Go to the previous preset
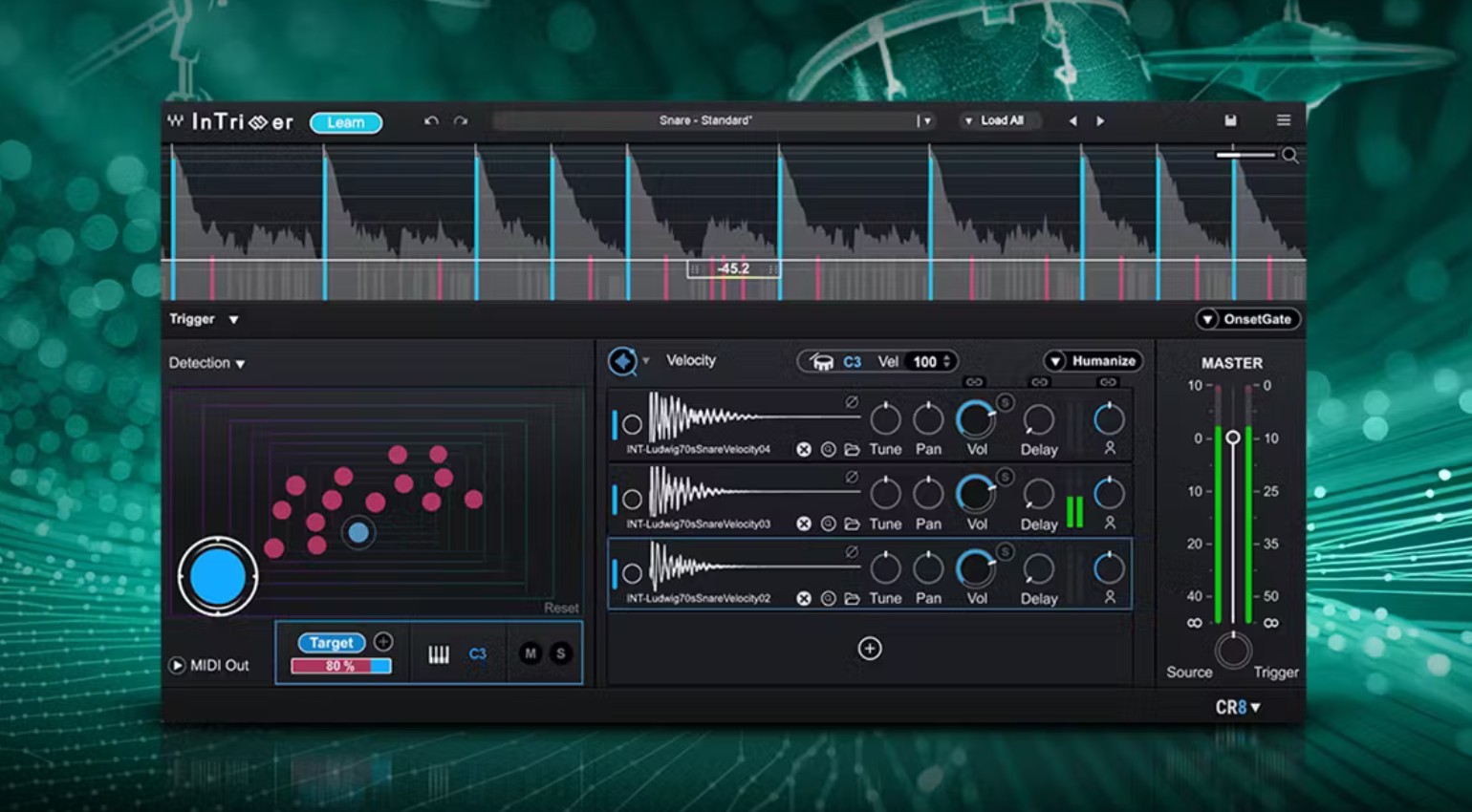The height and width of the screenshot is (812, 1472). click(x=1072, y=121)
